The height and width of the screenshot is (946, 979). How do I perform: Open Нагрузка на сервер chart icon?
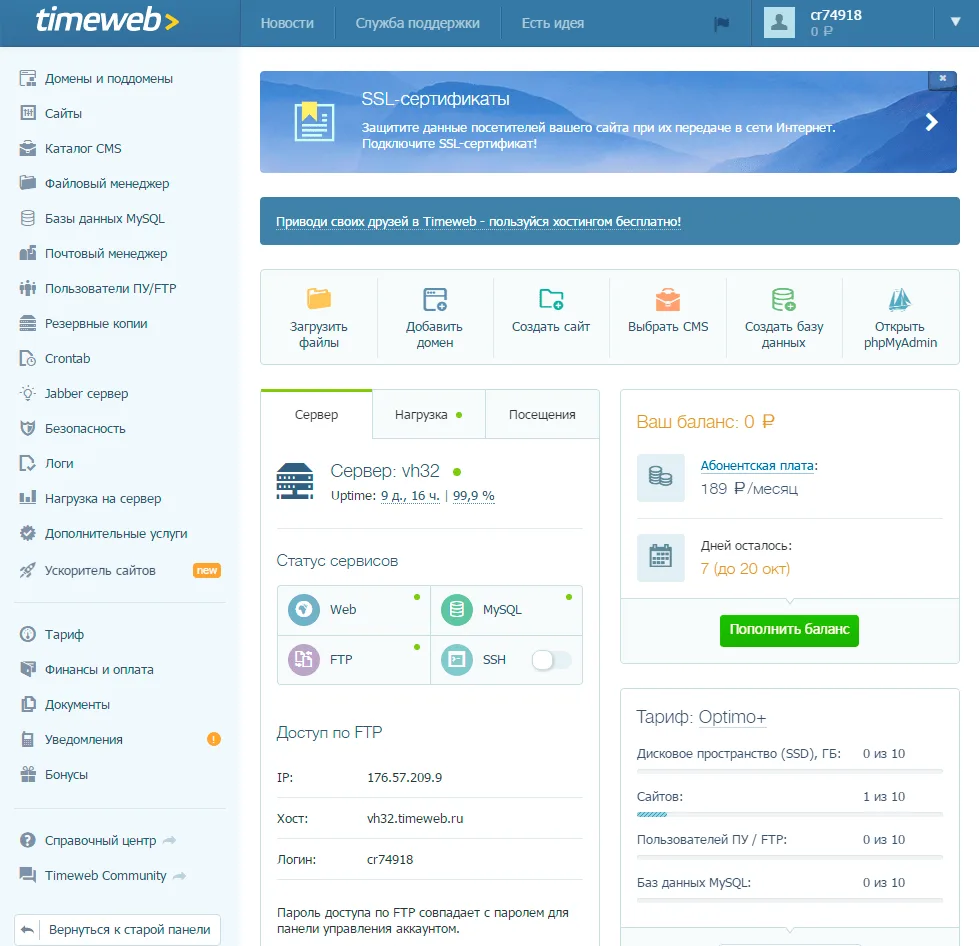27,498
